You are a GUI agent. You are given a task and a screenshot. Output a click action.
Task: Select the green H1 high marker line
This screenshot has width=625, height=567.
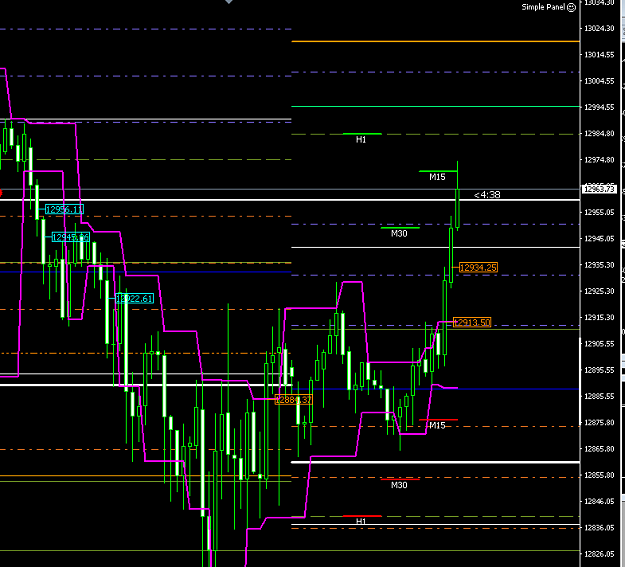pos(362,134)
